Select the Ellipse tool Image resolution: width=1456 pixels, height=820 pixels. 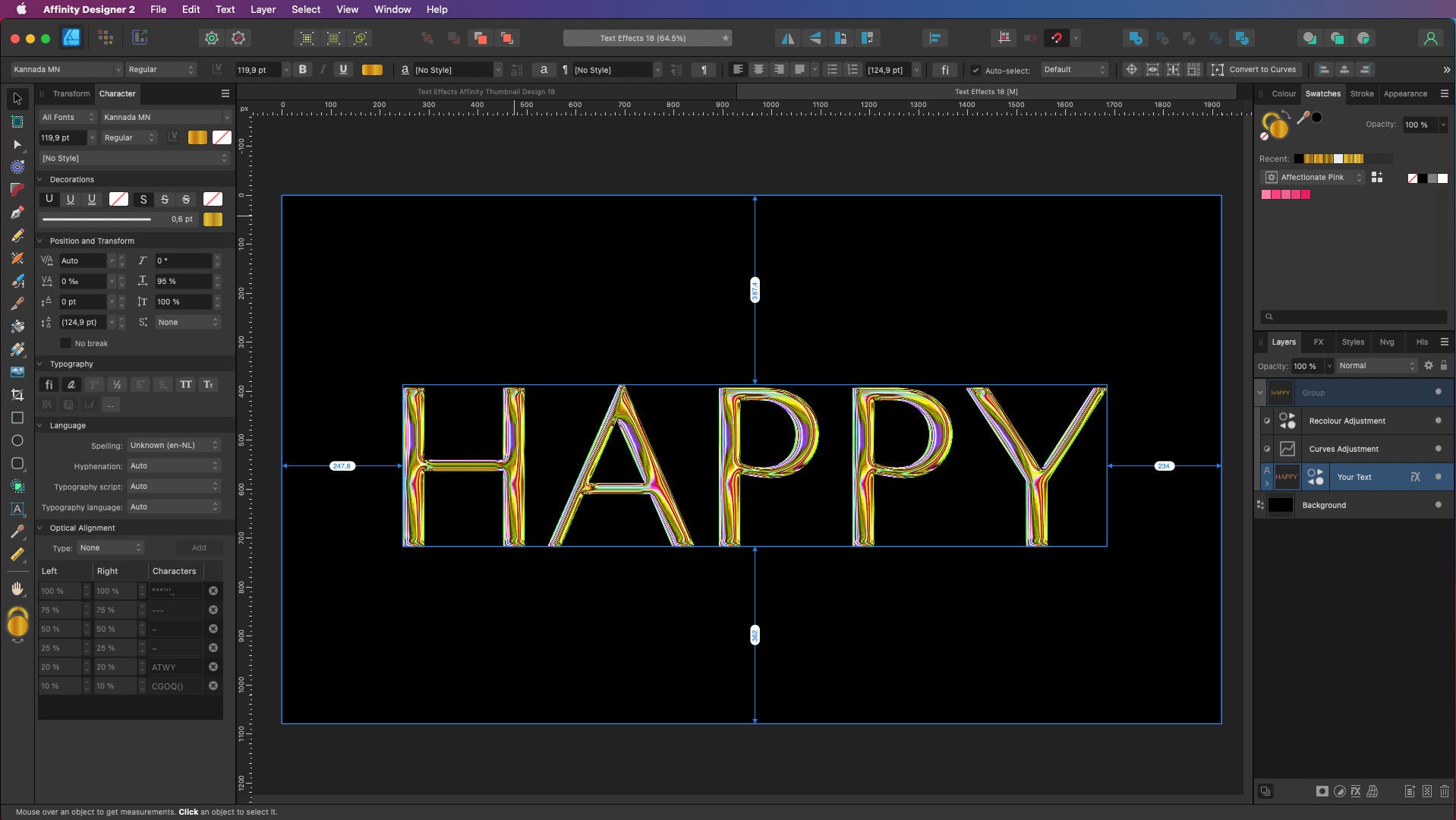pos(17,441)
